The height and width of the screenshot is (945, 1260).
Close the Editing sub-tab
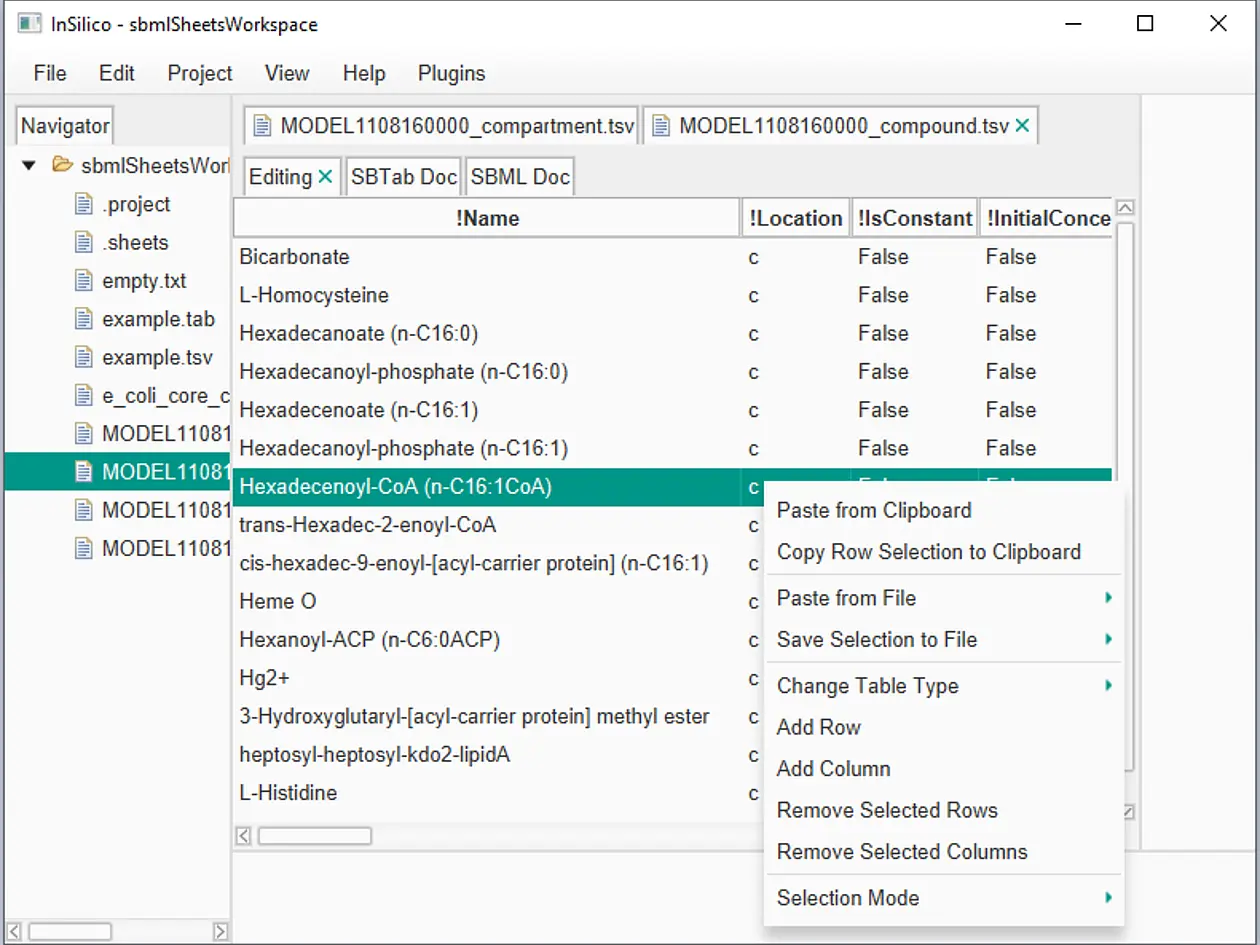pyautogui.click(x=325, y=177)
